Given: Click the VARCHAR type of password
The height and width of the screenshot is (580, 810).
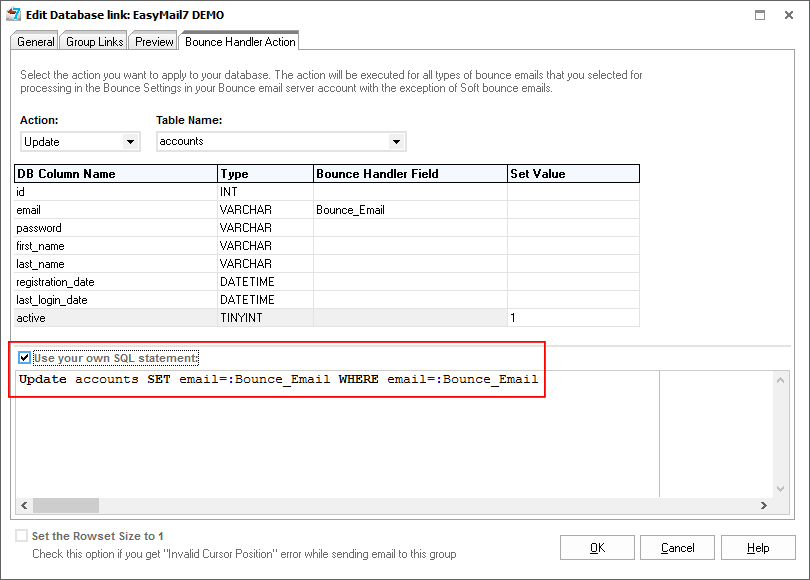Looking at the screenshot, I should pos(266,228).
